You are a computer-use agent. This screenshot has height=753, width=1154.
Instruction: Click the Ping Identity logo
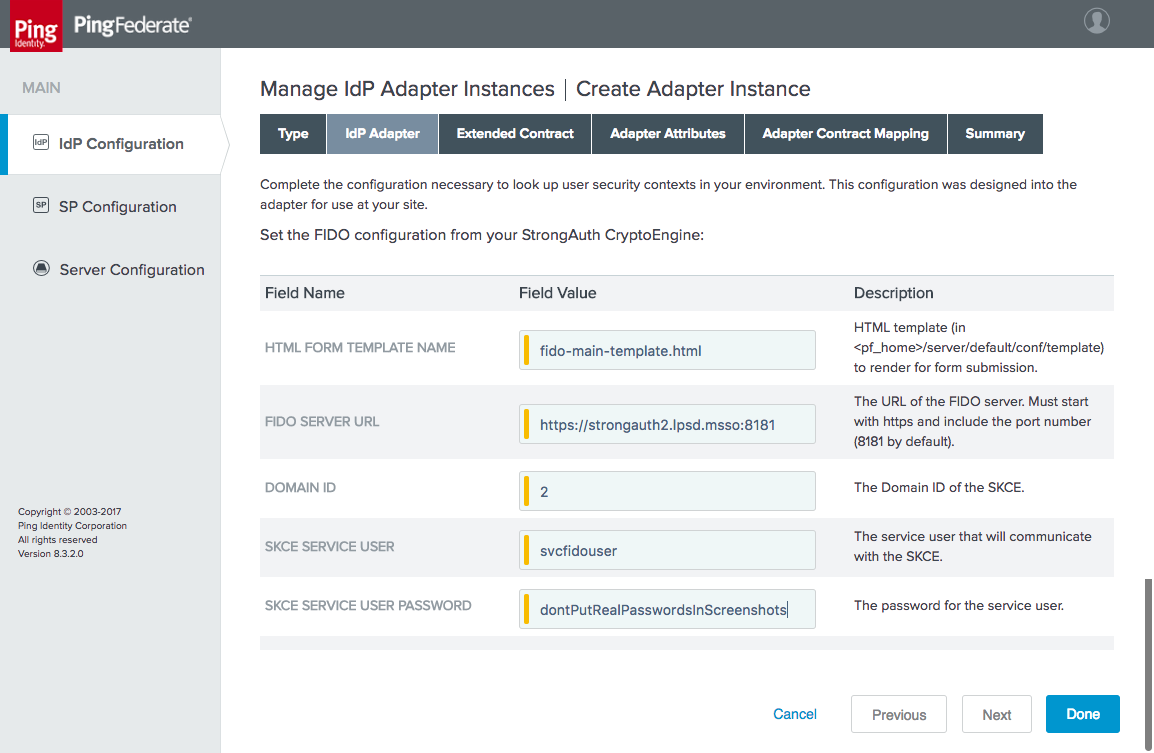[x=36, y=26]
